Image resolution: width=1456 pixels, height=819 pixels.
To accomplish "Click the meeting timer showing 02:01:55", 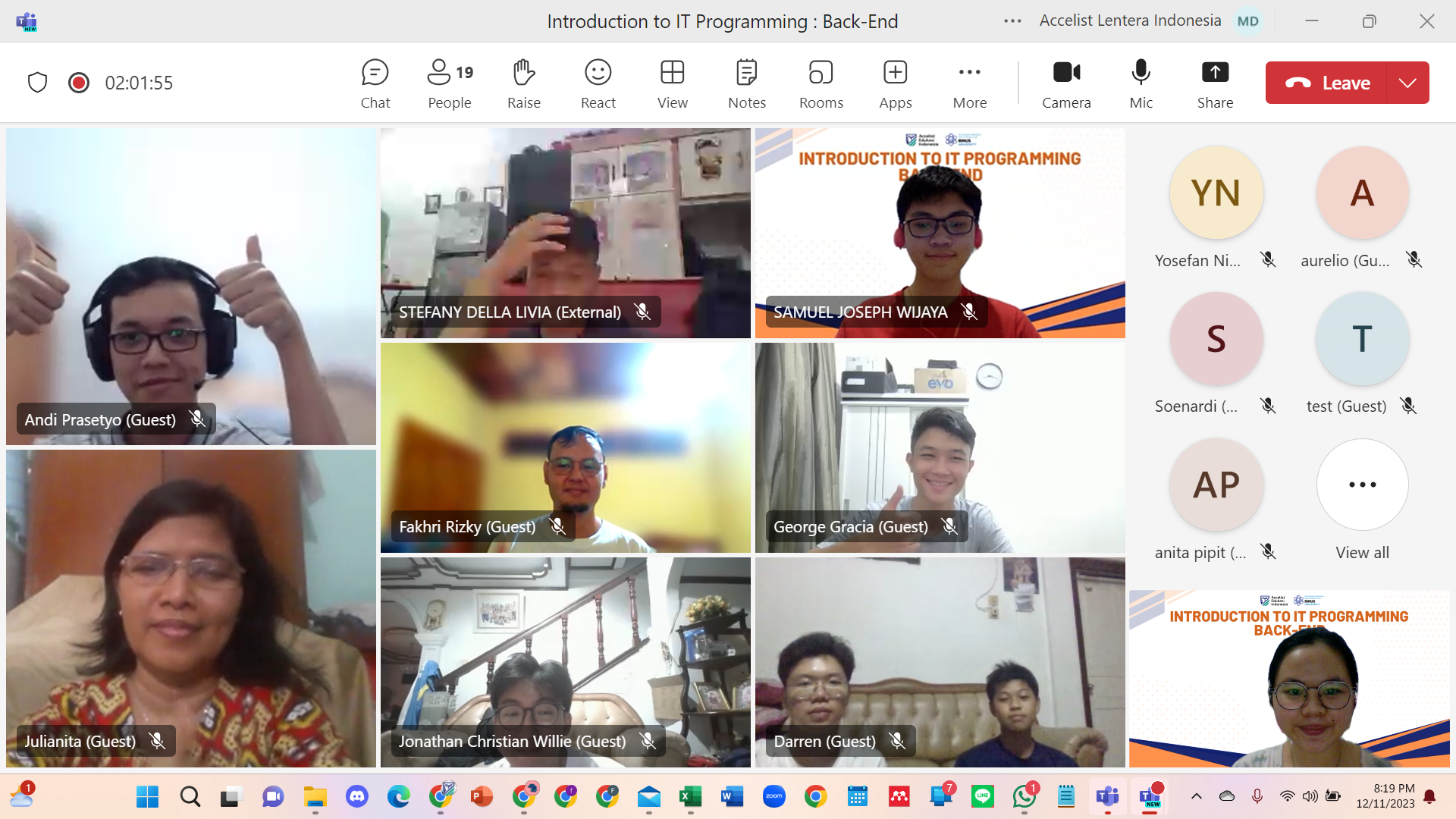I will pos(138,83).
